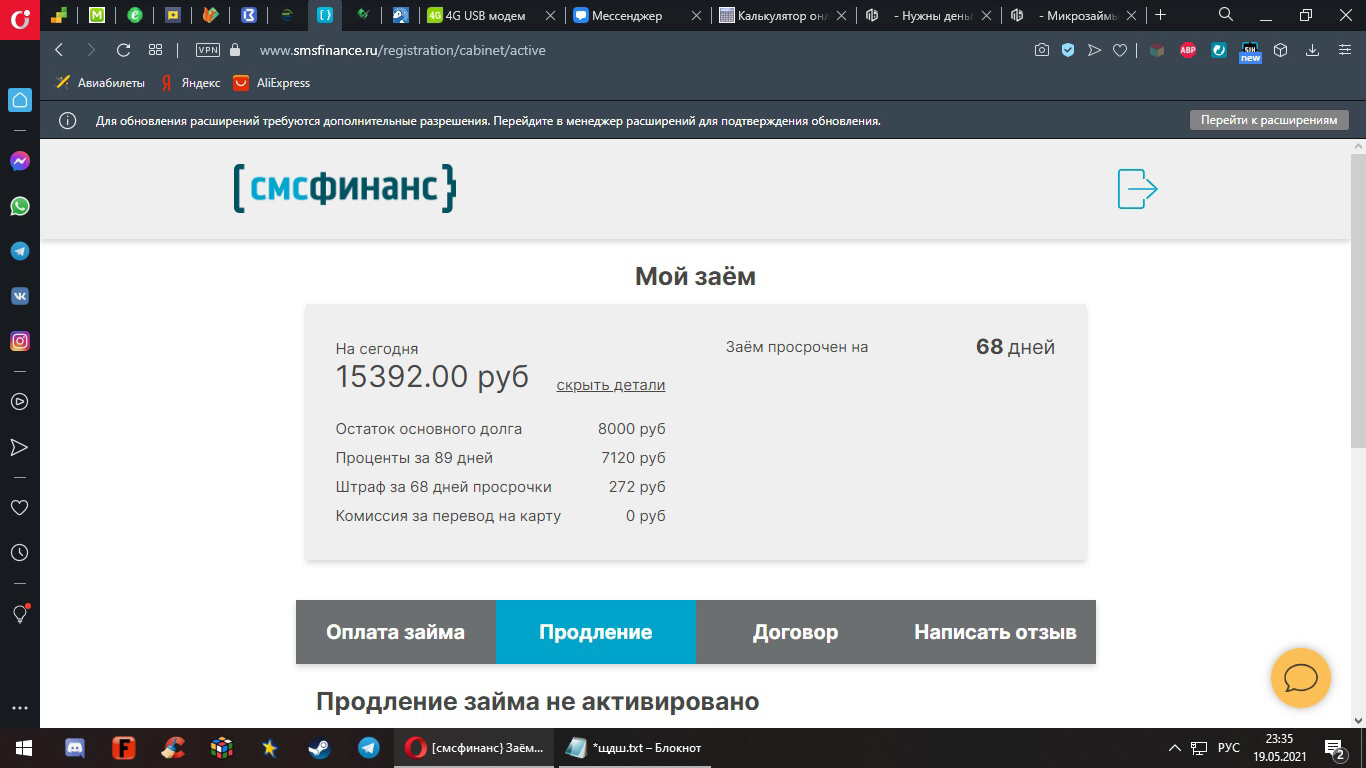Open Steam from the taskbar
The image size is (1366, 768).
(x=319, y=747)
